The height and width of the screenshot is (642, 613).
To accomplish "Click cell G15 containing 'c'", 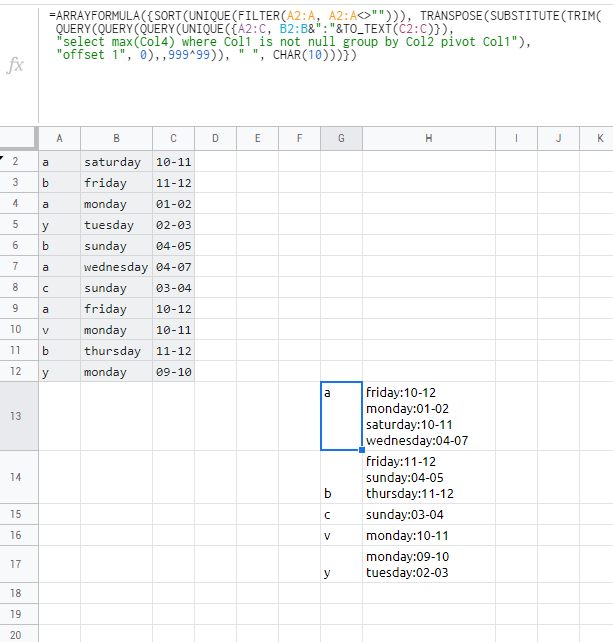I will pyautogui.click(x=342, y=514).
